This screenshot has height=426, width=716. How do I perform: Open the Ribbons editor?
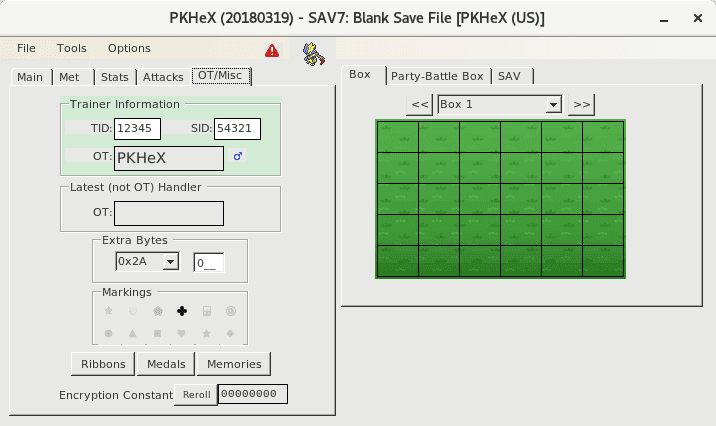point(103,364)
